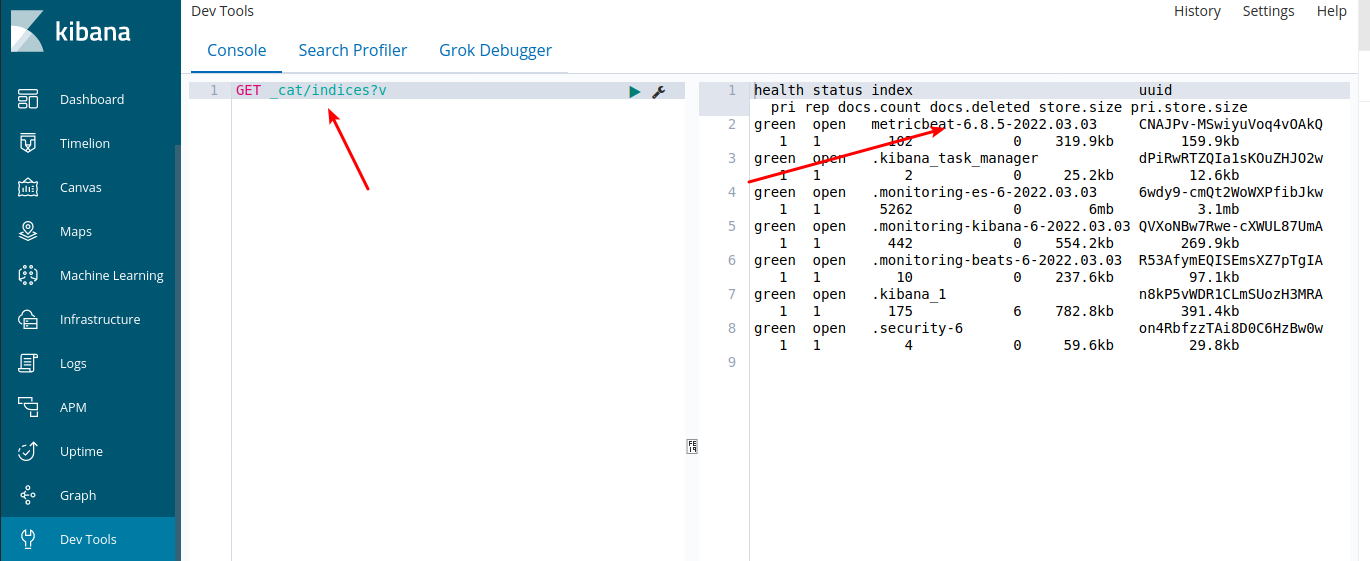This screenshot has width=1370, height=561.
Task: Go to APM label in sidebar
Action: click(73, 407)
